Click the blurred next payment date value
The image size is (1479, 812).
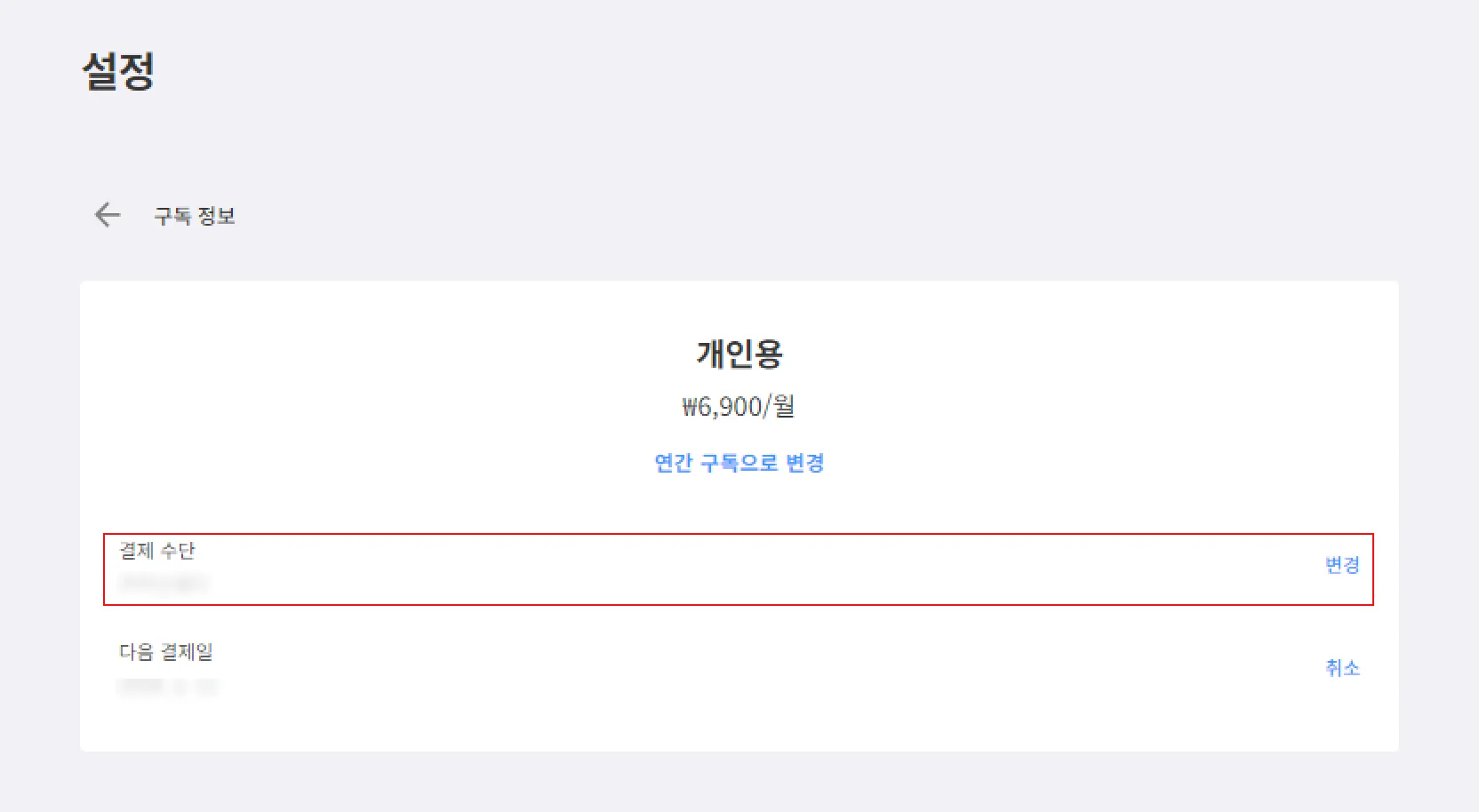pyautogui.click(x=167, y=687)
